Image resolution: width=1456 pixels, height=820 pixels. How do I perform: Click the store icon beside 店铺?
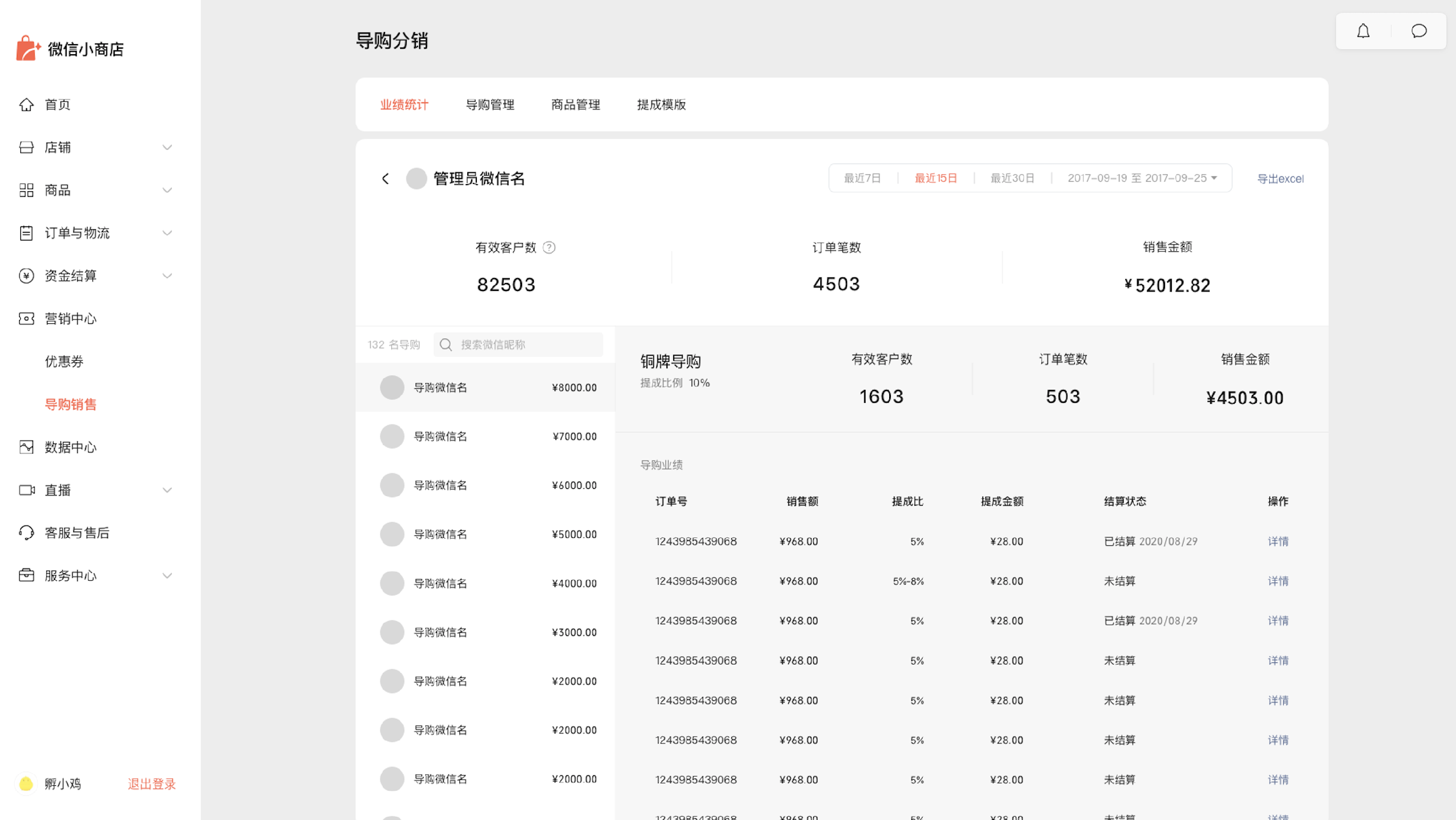[26, 148]
